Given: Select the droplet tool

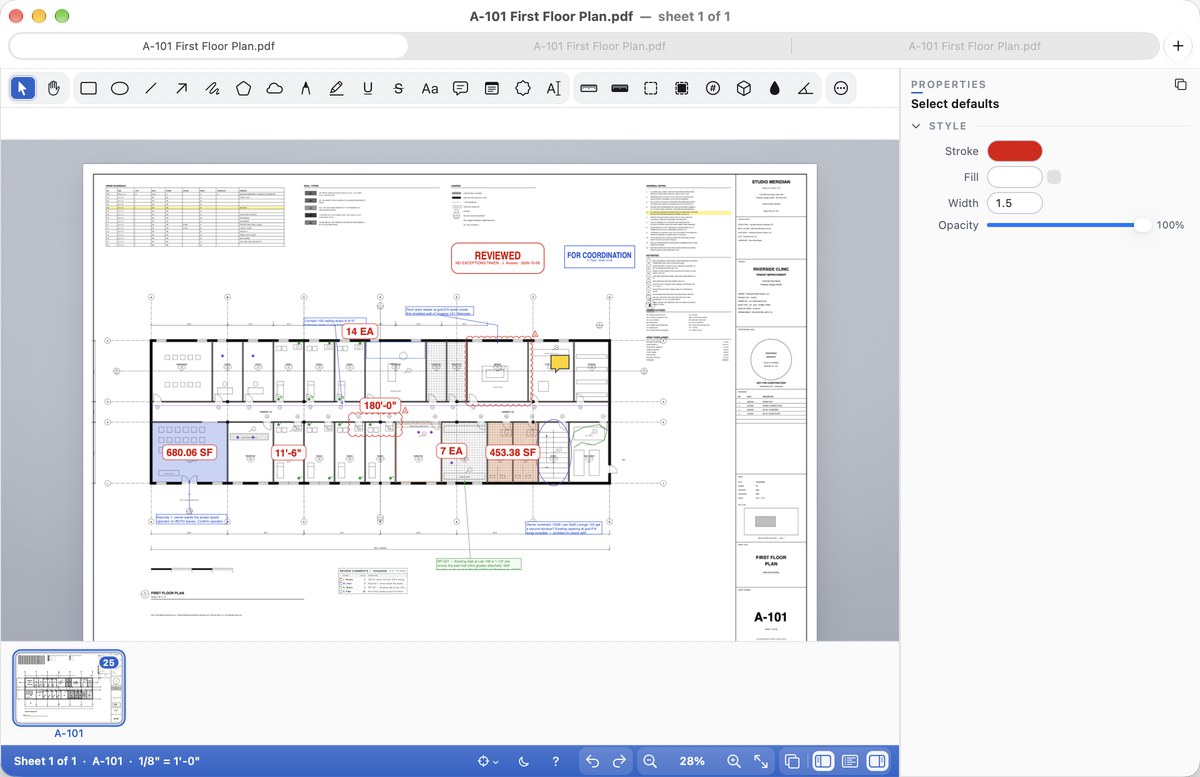Looking at the screenshot, I should [774, 88].
